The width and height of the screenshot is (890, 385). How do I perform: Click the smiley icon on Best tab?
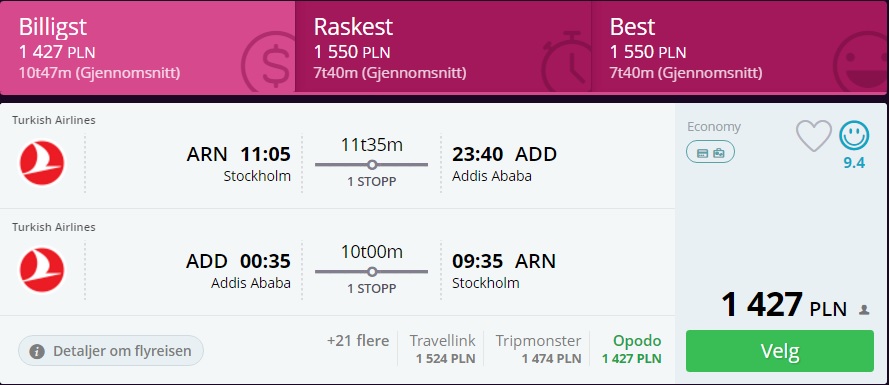click(860, 61)
